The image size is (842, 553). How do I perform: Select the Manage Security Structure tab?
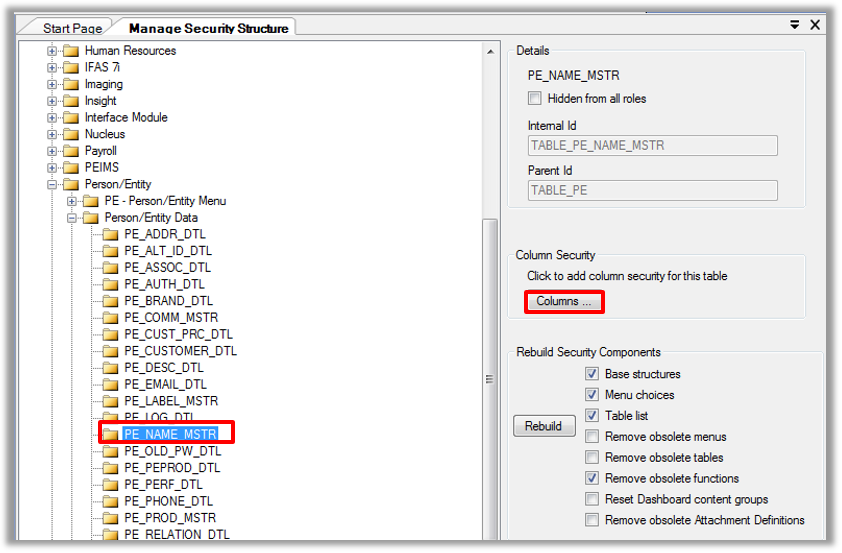[208, 28]
